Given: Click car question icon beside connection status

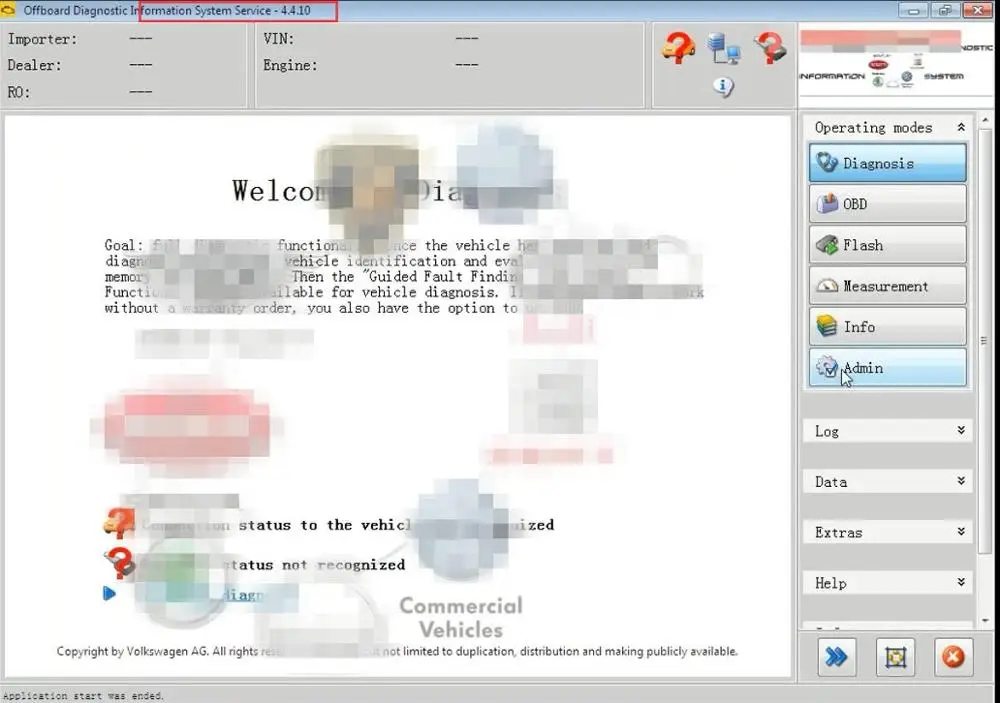Looking at the screenshot, I should click(x=119, y=524).
